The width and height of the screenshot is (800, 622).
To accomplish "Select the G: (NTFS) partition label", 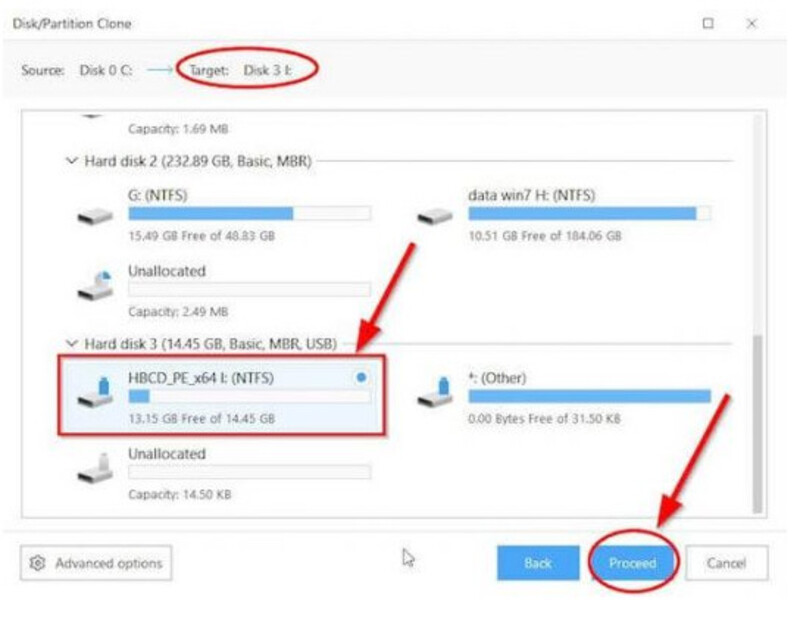I will click(158, 195).
